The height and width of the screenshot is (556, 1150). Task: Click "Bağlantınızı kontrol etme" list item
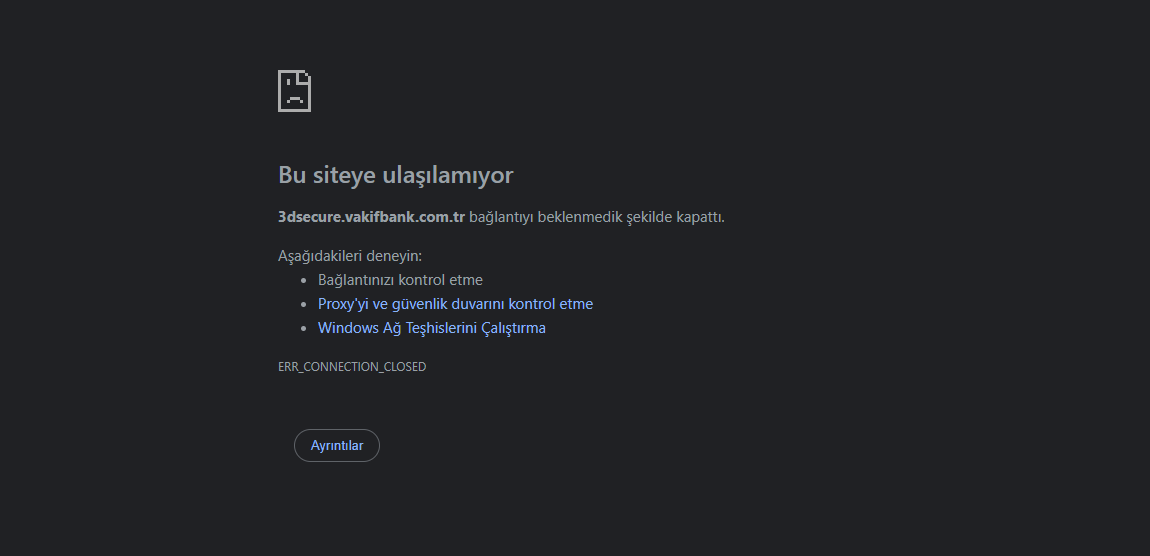coord(400,279)
